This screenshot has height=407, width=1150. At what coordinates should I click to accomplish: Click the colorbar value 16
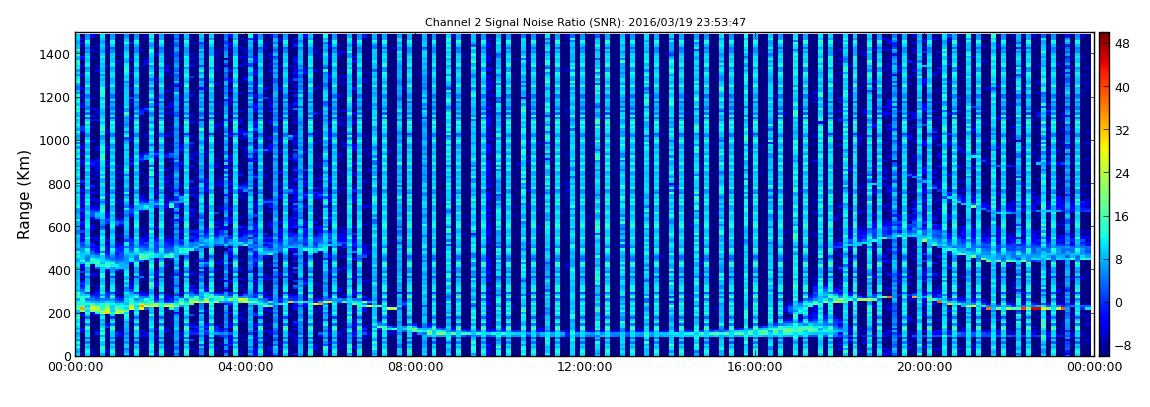[1122, 216]
